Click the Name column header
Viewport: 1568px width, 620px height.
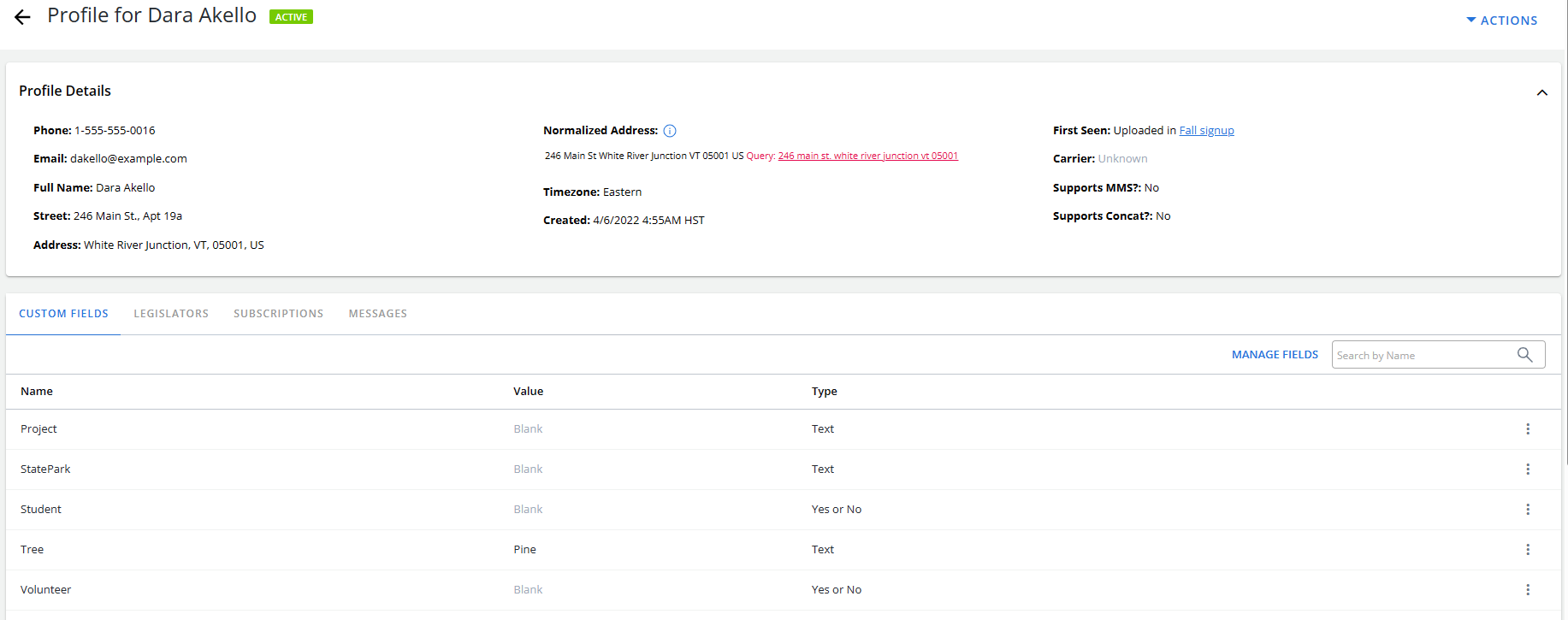coord(37,392)
